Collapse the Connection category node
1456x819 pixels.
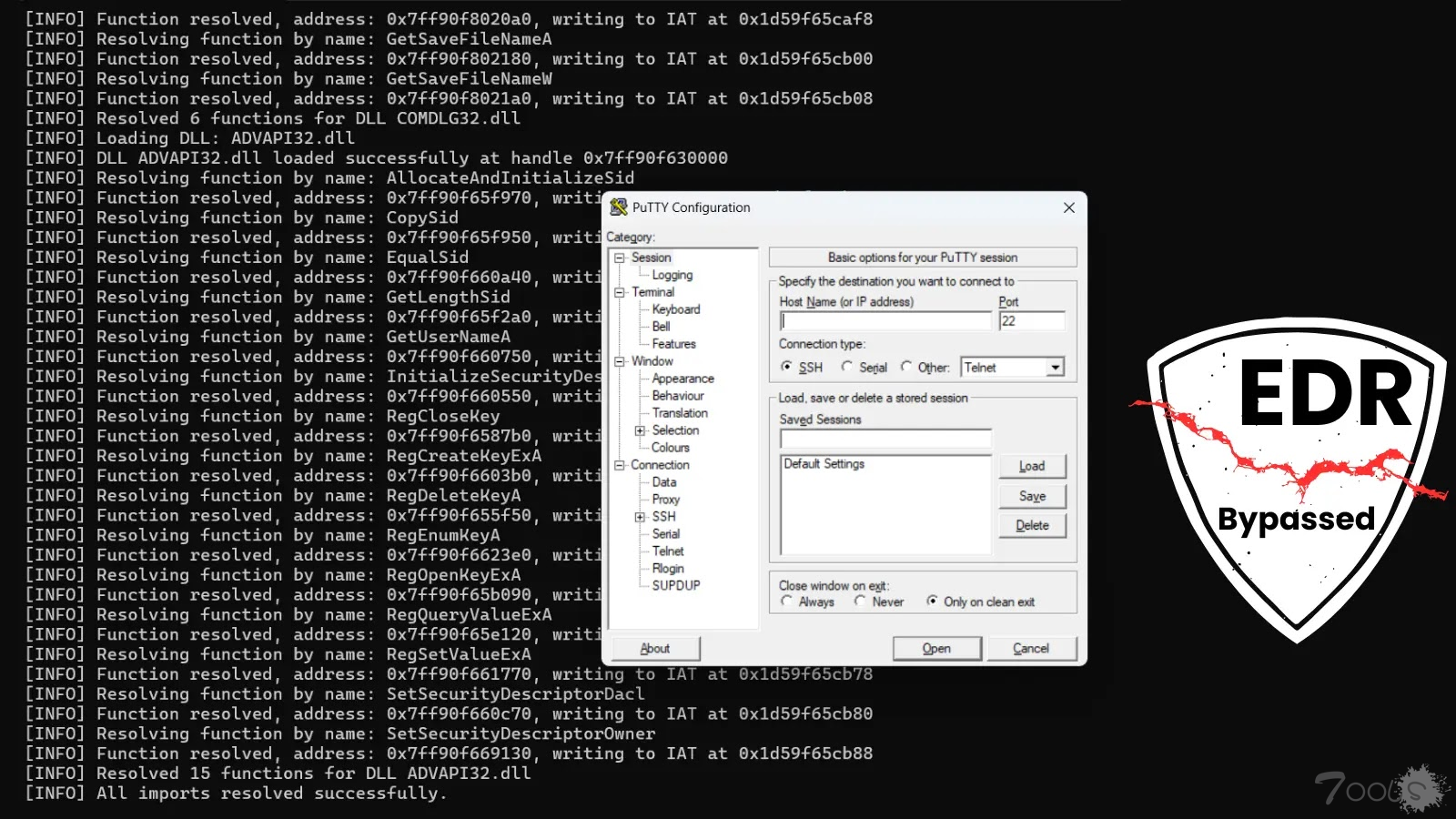(620, 465)
